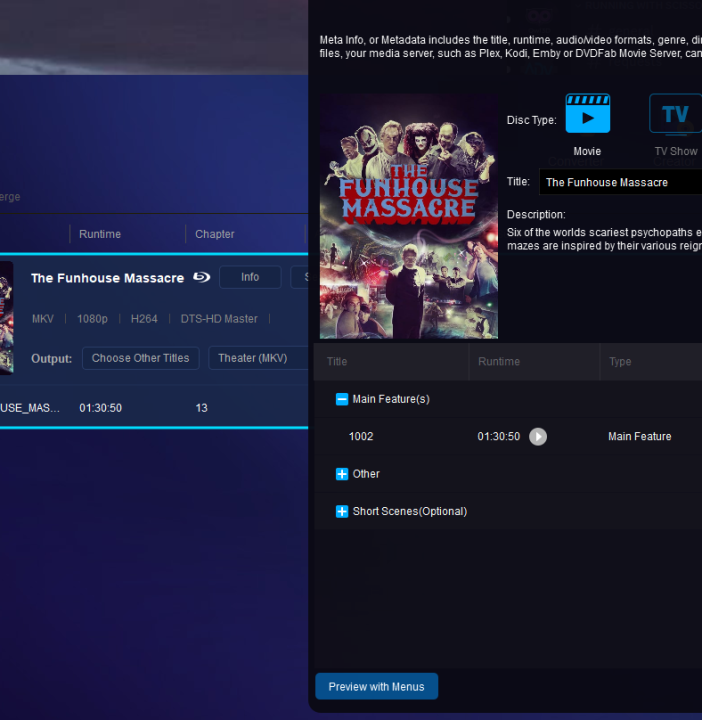Click Choose Other Titles button
This screenshot has width=702, height=720.
140,358
